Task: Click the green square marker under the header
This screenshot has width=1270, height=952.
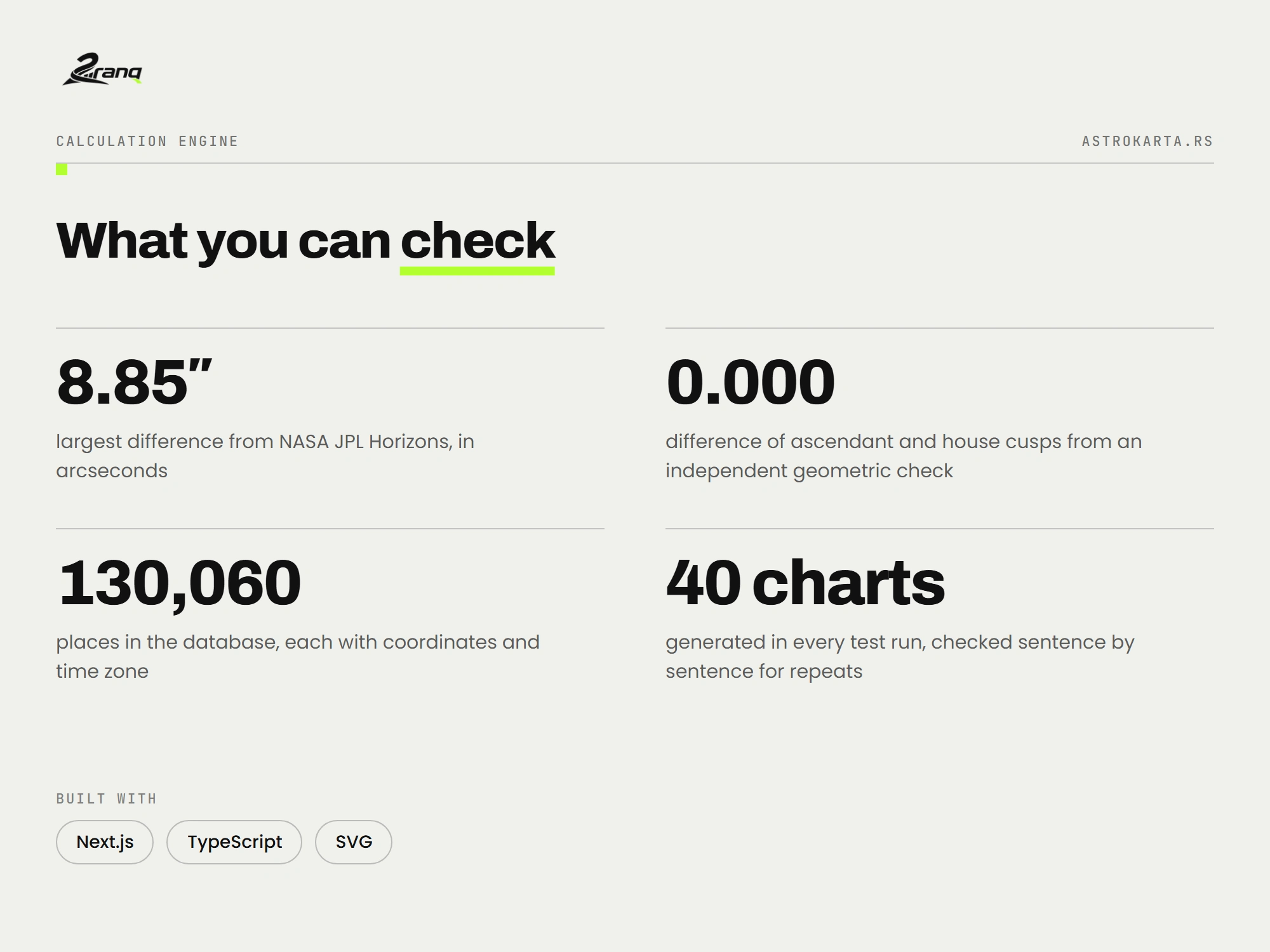Action: tap(62, 169)
